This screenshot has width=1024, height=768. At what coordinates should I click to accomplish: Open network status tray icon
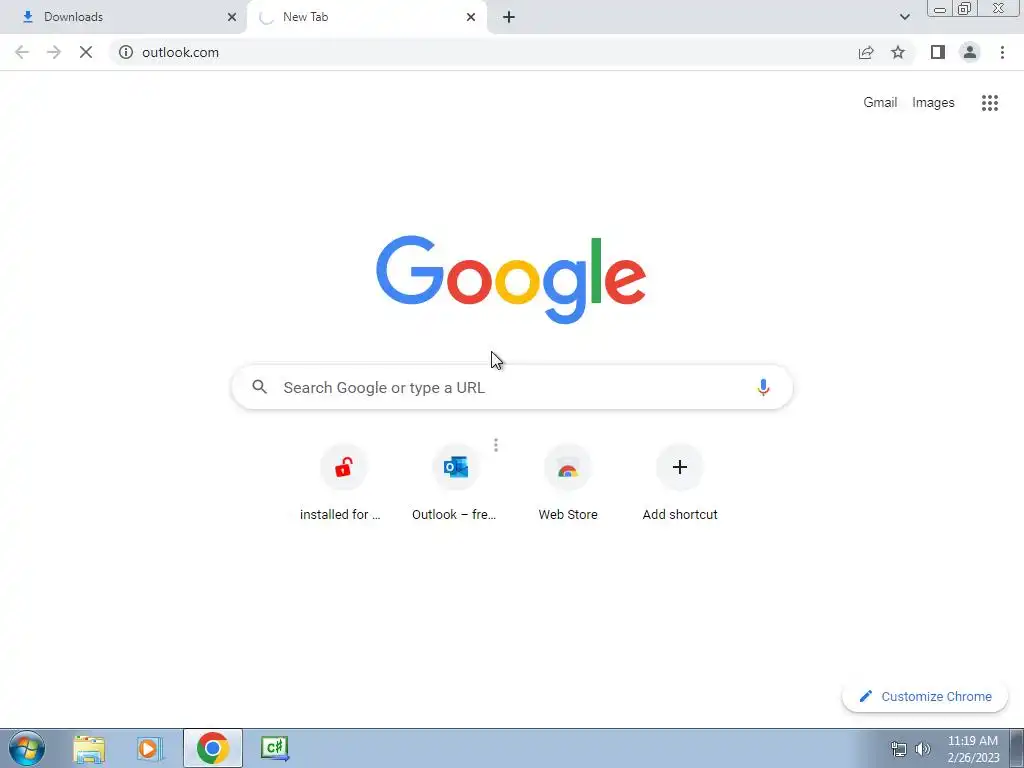coord(899,749)
